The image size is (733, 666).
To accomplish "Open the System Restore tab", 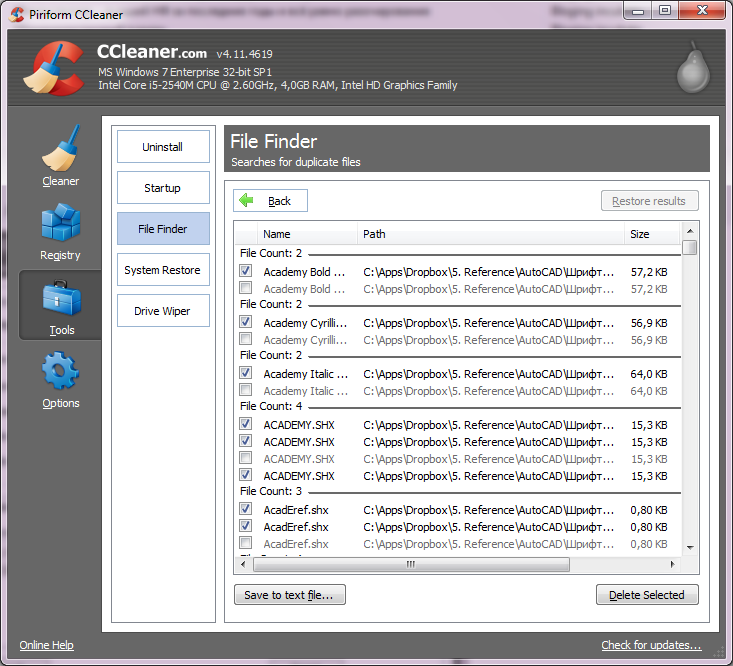I will pyautogui.click(x=163, y=270).
